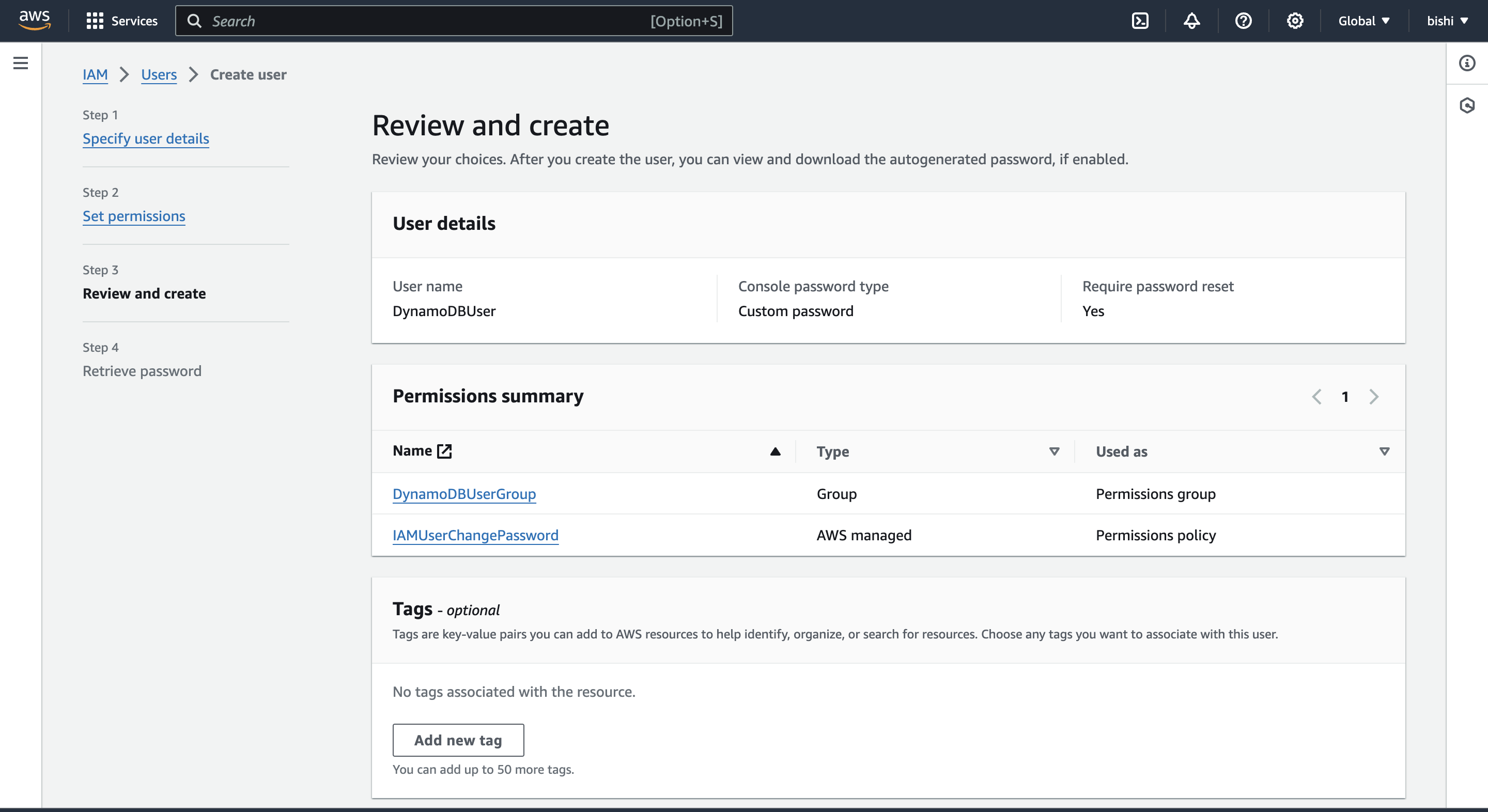Go to Set permissions step
Viewport: 1488px width, 812px height.
133,216
